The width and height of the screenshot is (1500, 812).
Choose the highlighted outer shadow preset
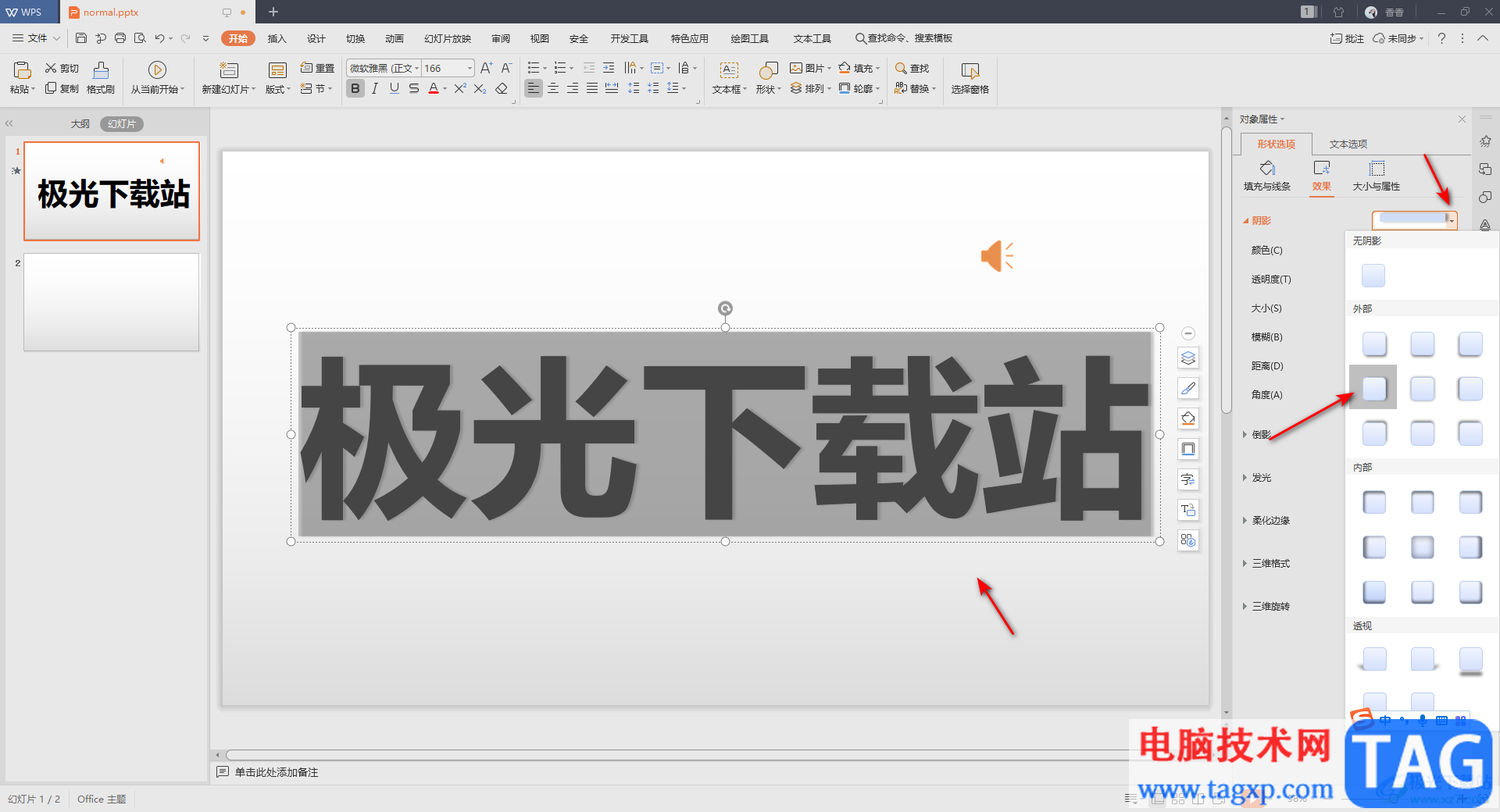[1373, 387]
